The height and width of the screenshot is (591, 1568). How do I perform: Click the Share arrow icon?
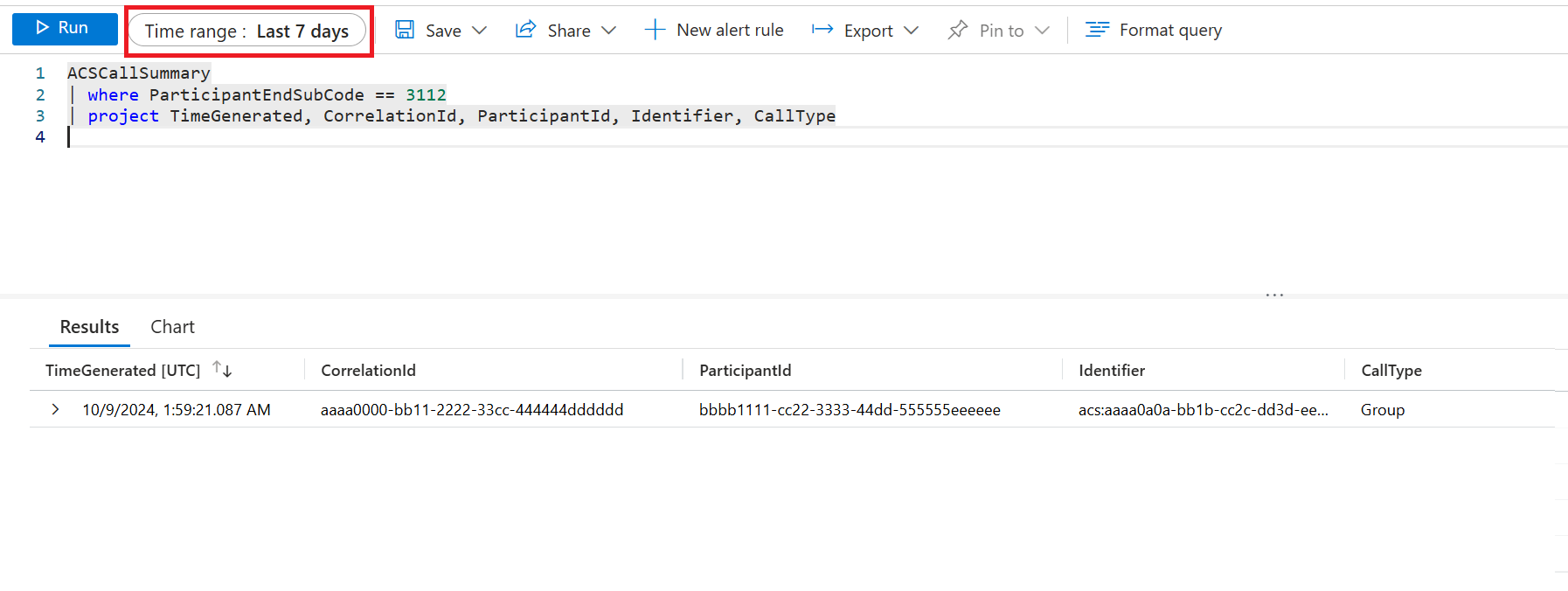click(x=525, y=31)
